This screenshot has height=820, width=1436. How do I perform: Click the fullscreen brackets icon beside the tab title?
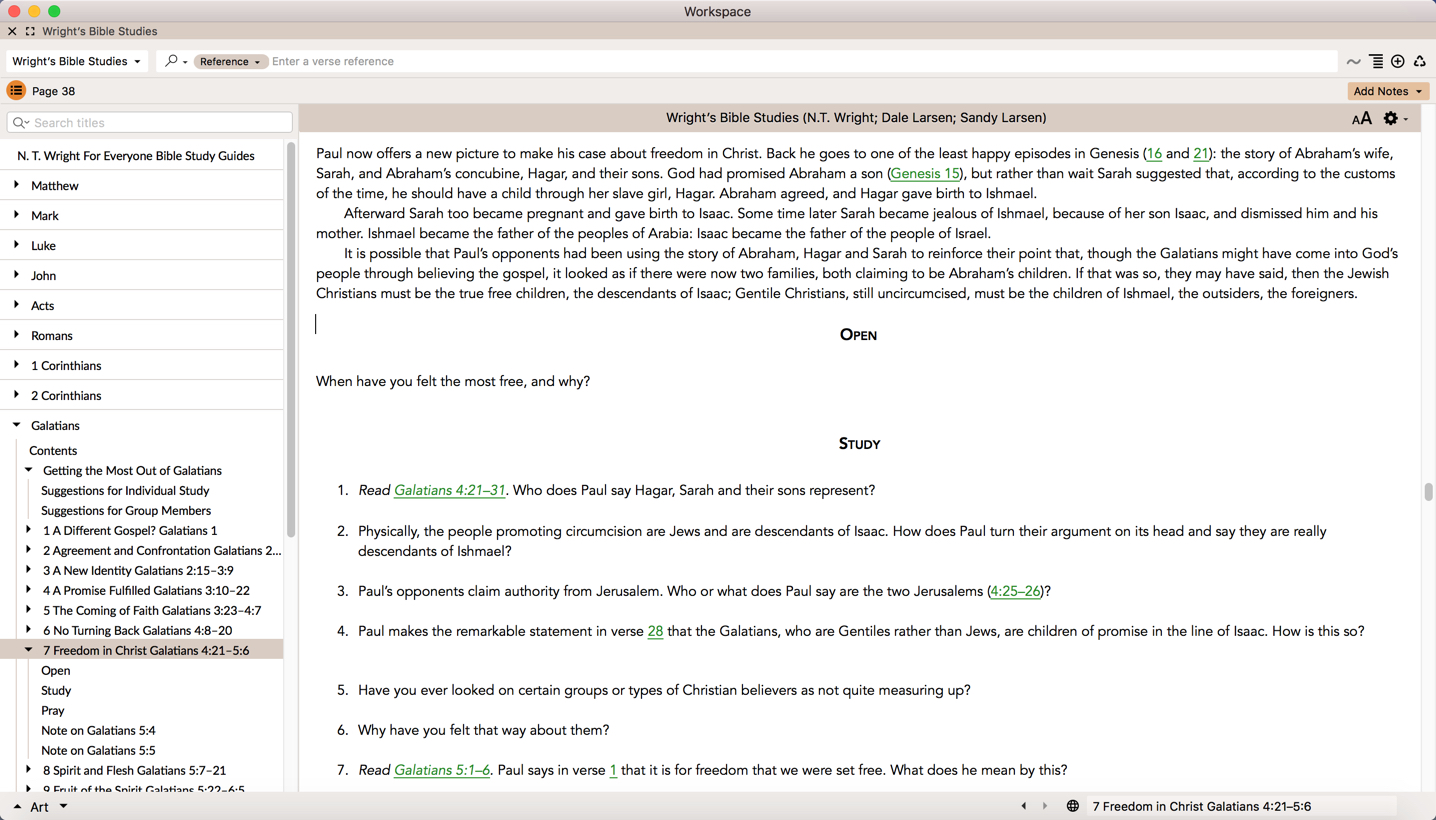point(30,31)
